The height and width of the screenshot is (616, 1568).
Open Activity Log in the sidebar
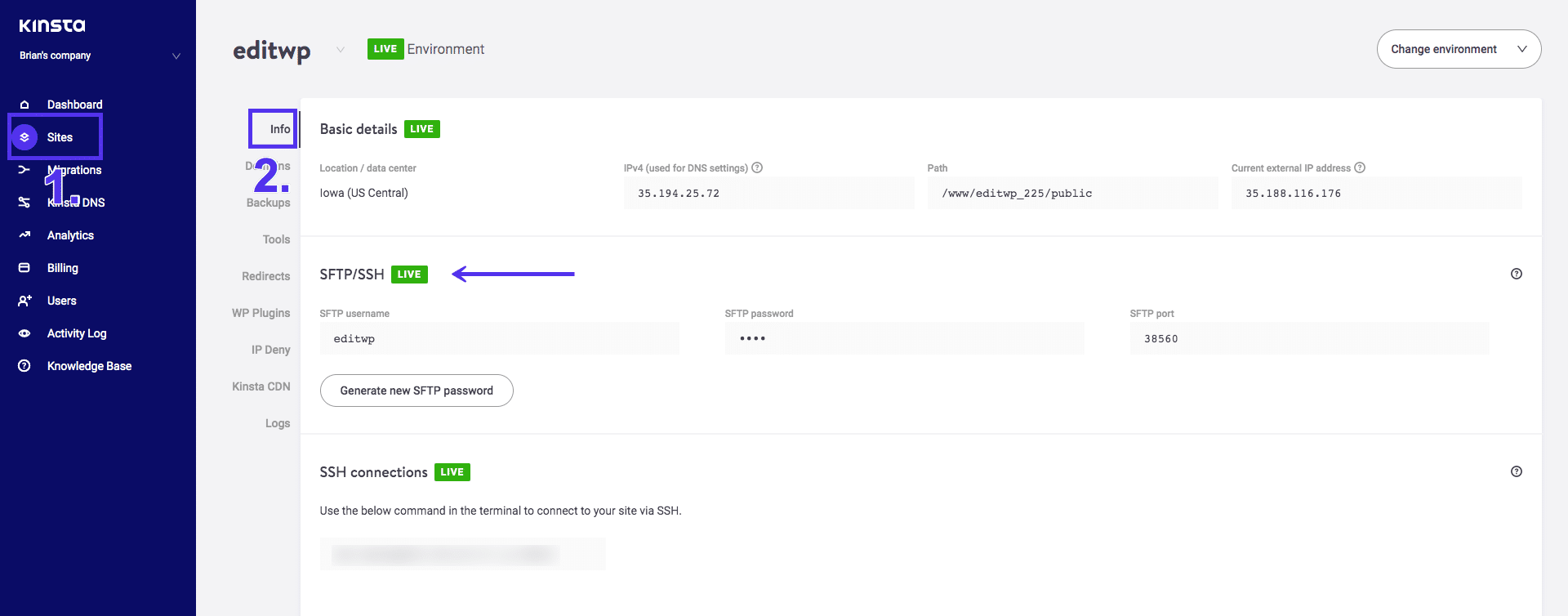(x=77, y=333)
